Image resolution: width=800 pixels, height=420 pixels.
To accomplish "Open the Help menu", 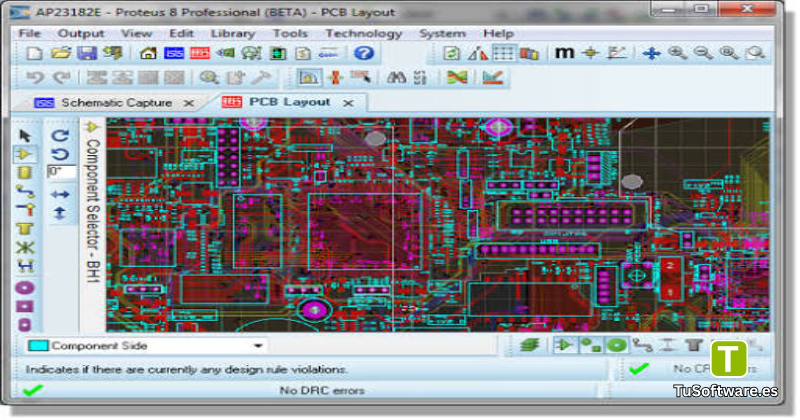I will (498, 34).
